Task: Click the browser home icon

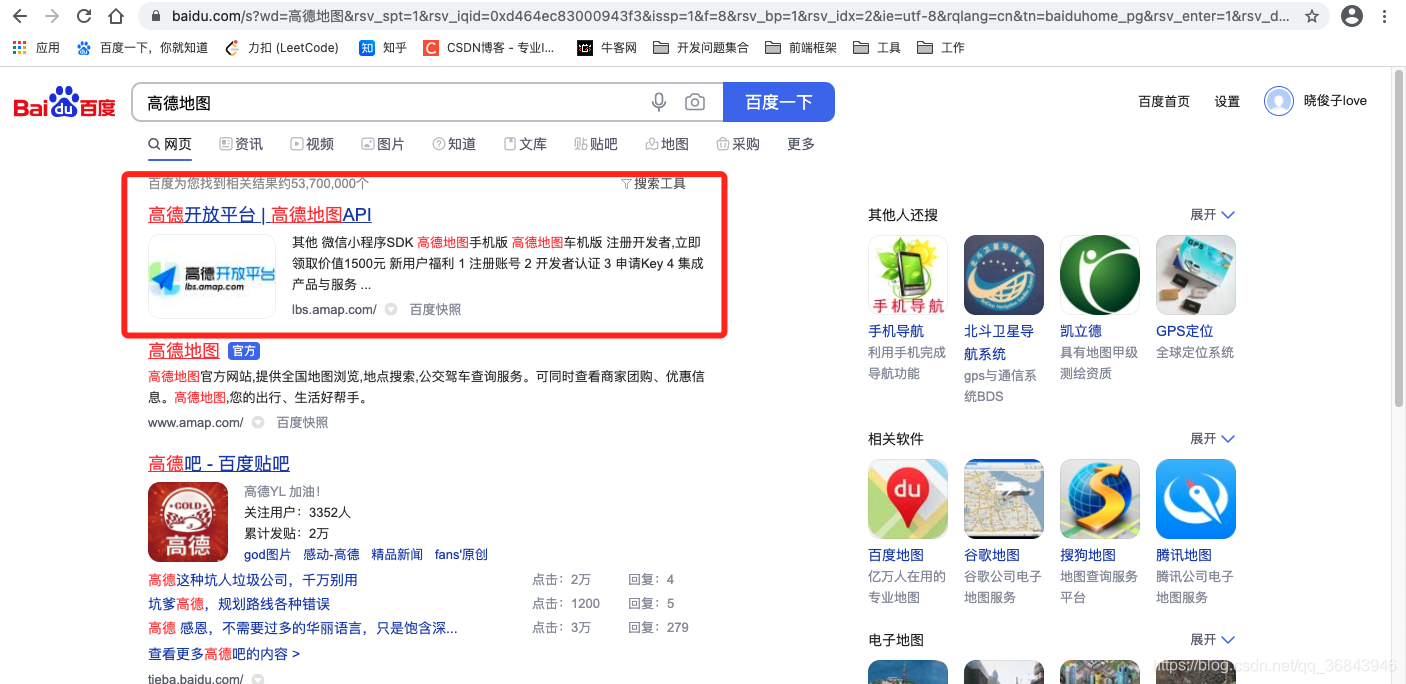Action: [x=114, y=16]
